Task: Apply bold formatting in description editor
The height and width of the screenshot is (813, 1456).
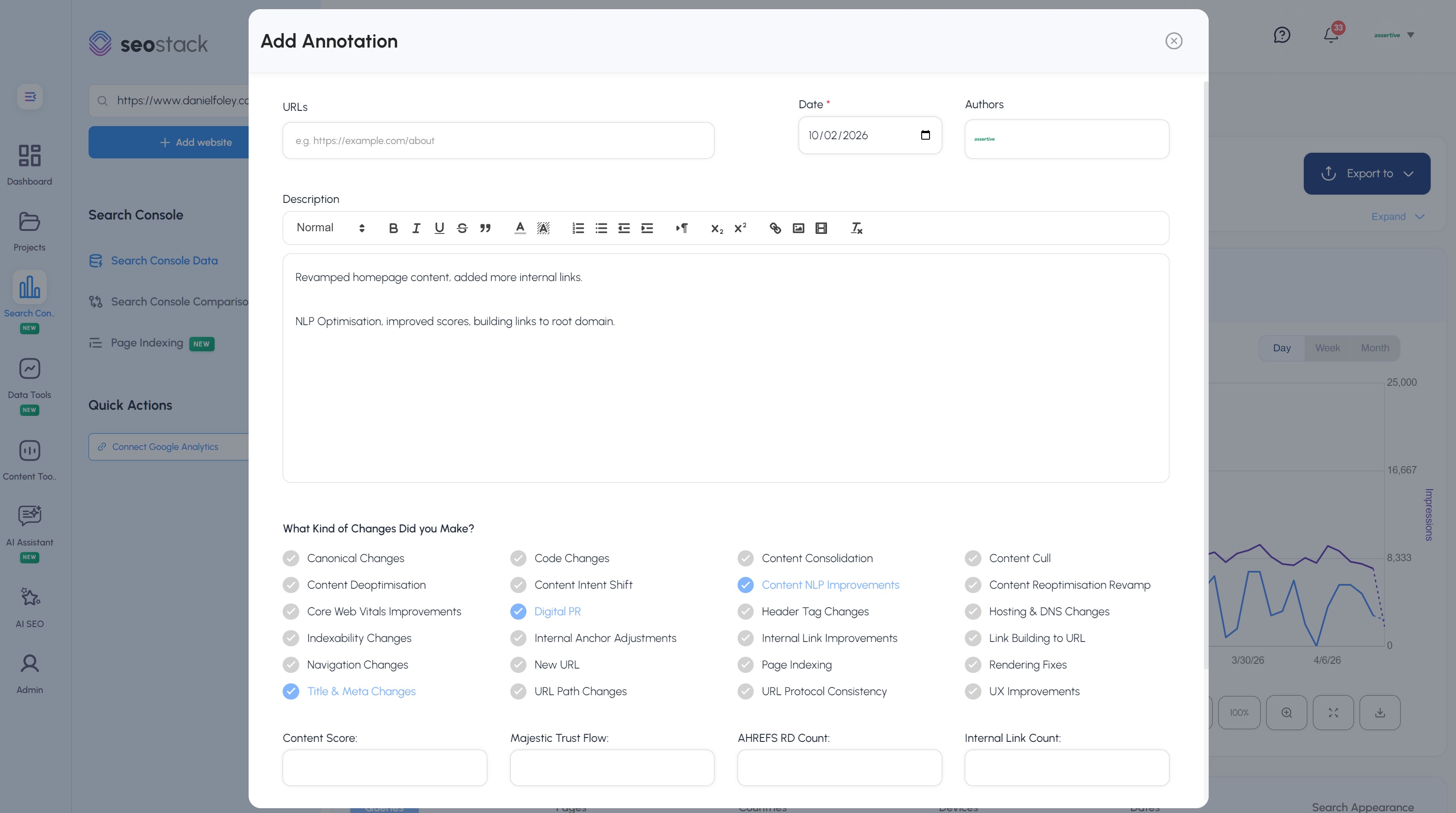Action: pos(393,228)
